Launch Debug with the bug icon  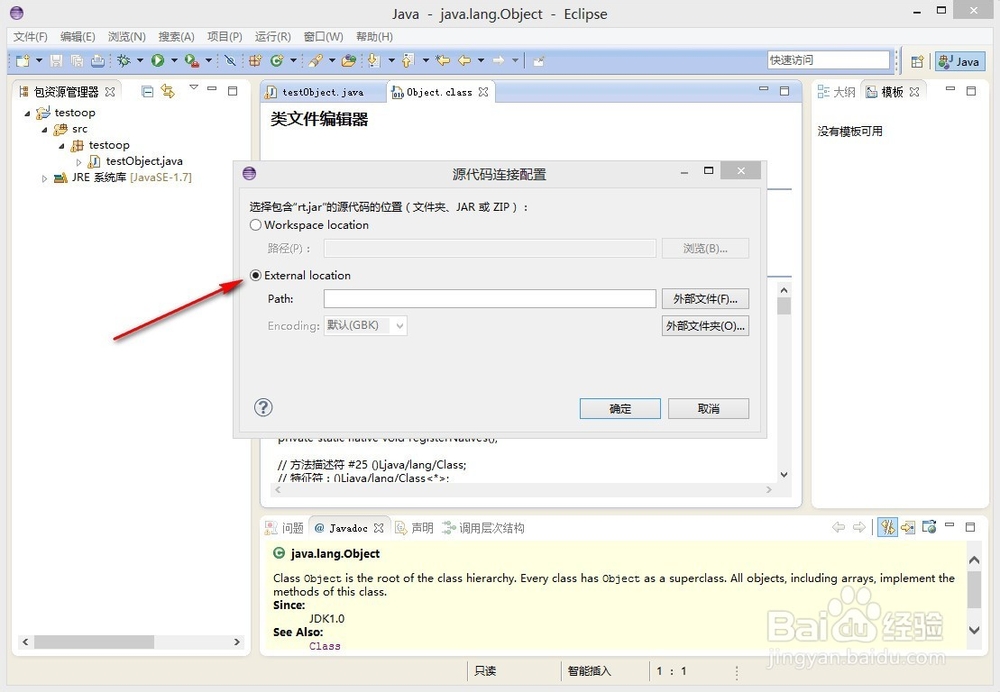(124, 61)
